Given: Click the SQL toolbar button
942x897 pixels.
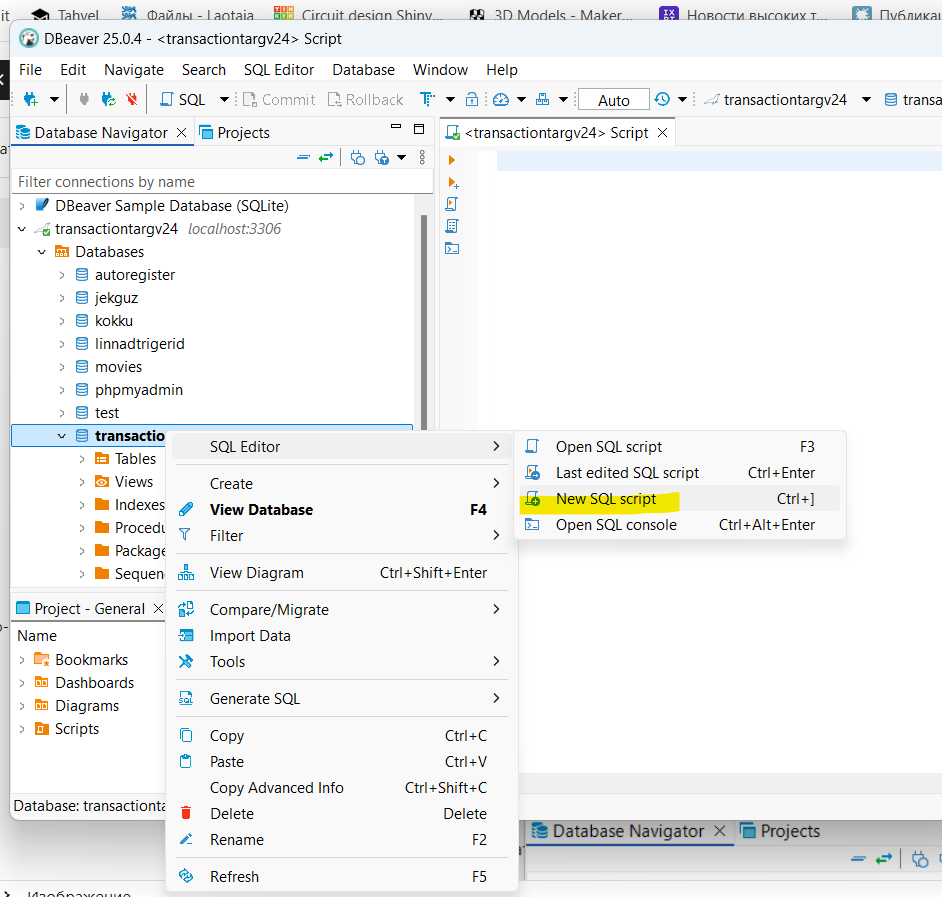Looking at the screenshot, I should [x=183, y=100].
